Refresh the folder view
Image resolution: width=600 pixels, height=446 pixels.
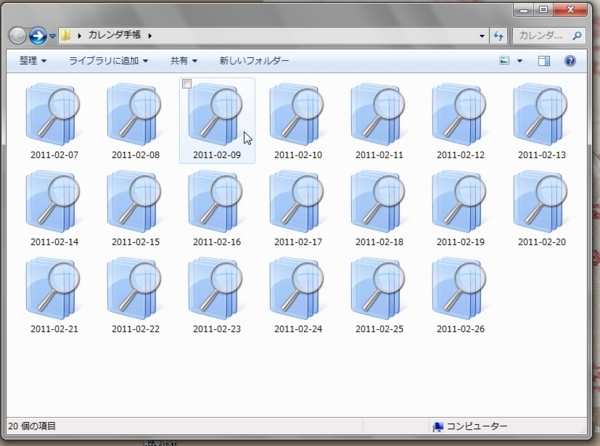click(498, 36)
